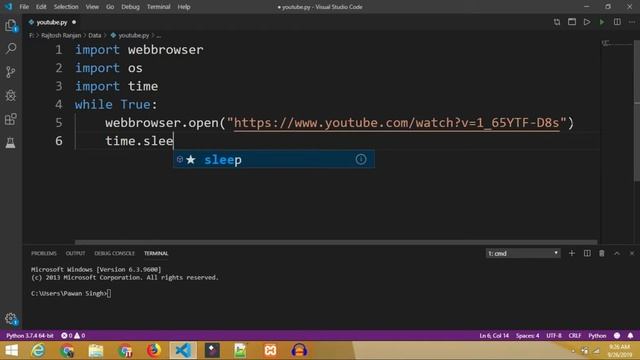
Task: Switch to the OUTPUT panel tab
Action: click(x=76, y=253)
